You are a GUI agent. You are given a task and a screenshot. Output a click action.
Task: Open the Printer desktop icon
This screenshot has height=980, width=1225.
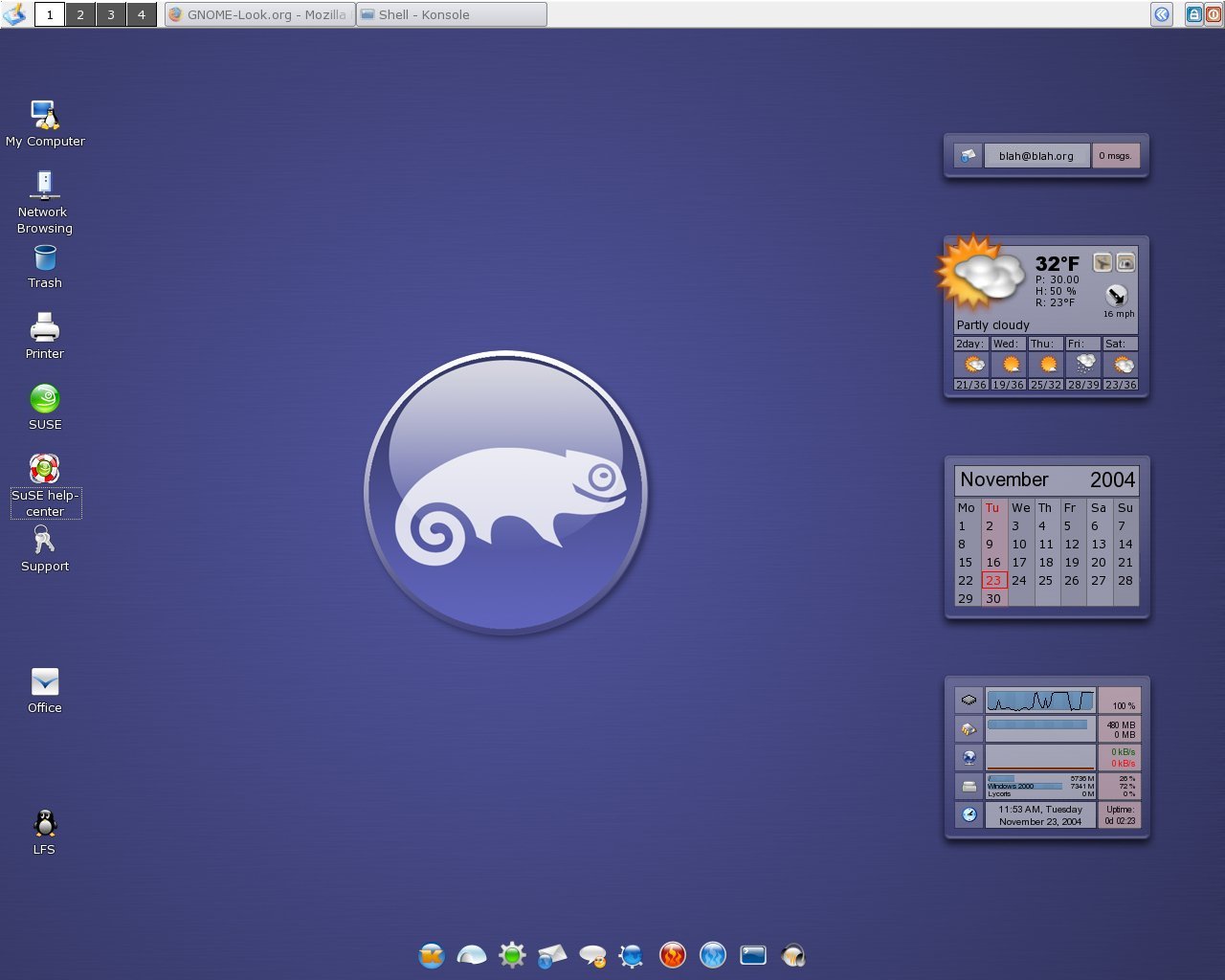click(x=45, y=328)
